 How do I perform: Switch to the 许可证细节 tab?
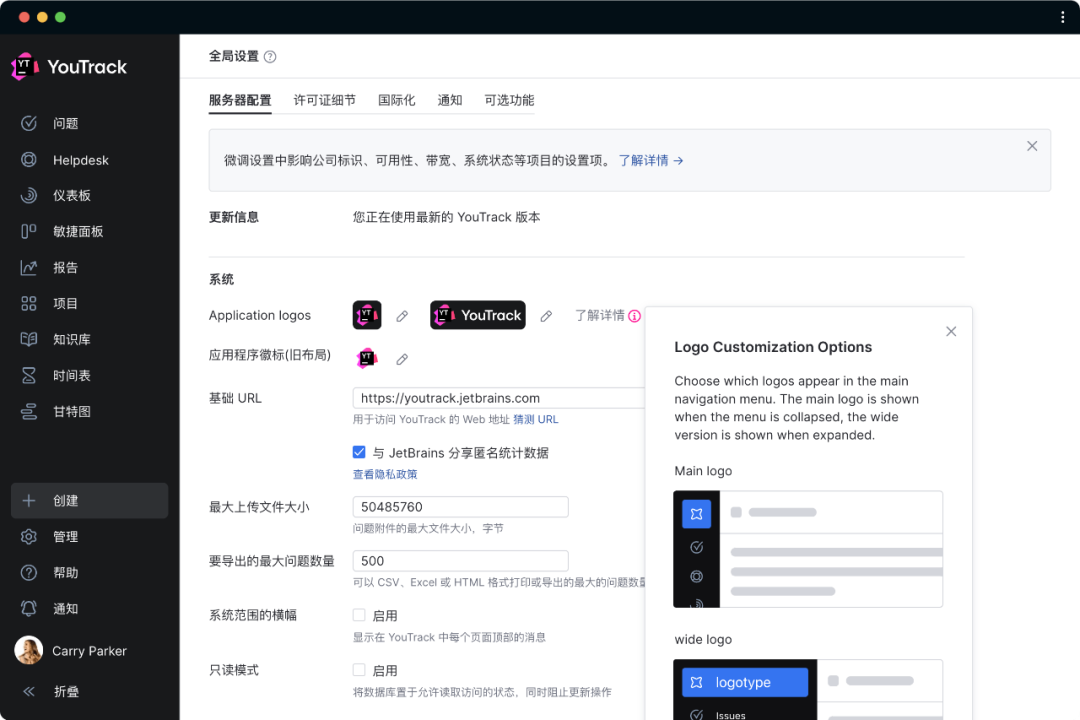click(324, 101)
